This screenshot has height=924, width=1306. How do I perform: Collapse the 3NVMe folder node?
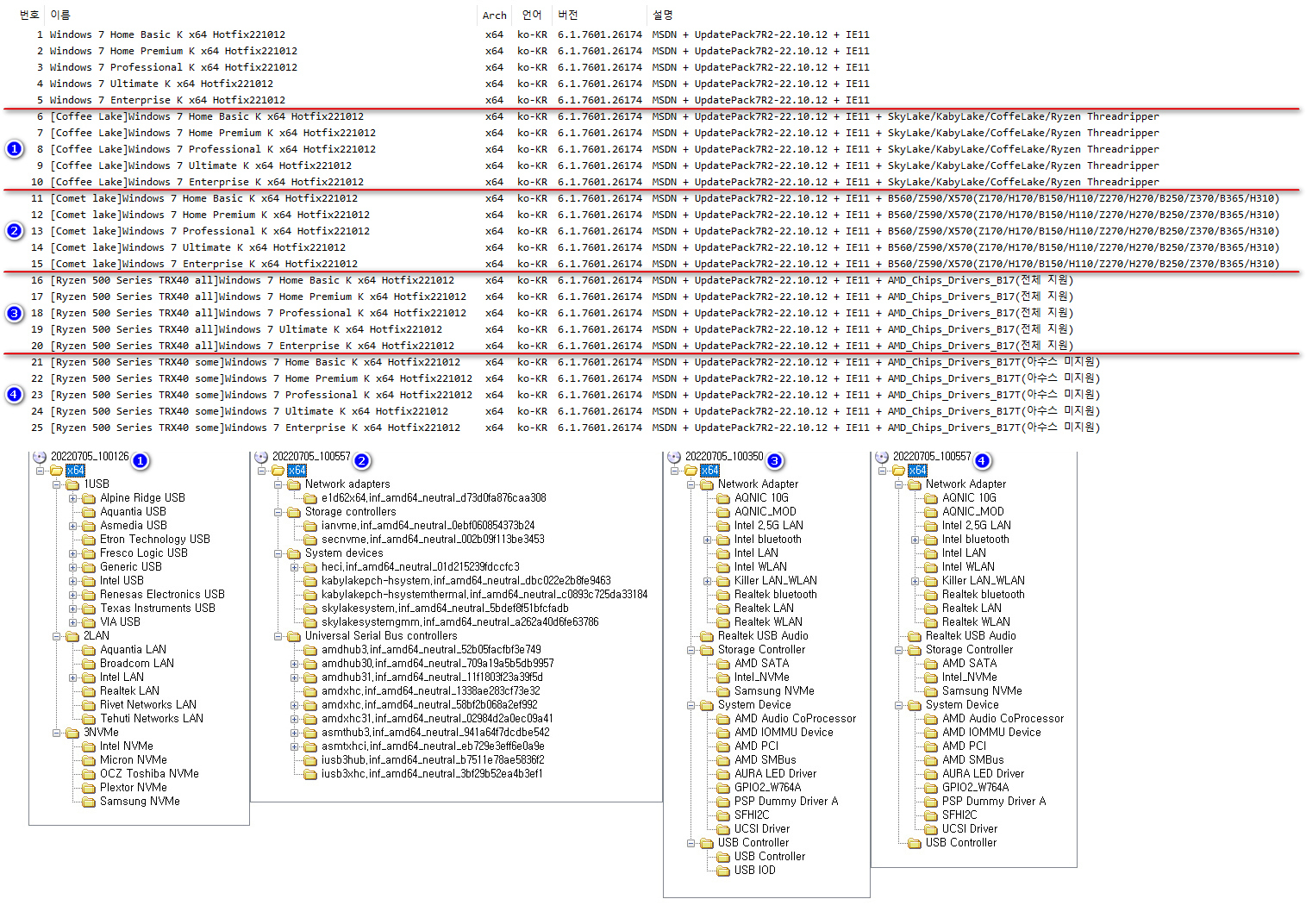[57, 733]
